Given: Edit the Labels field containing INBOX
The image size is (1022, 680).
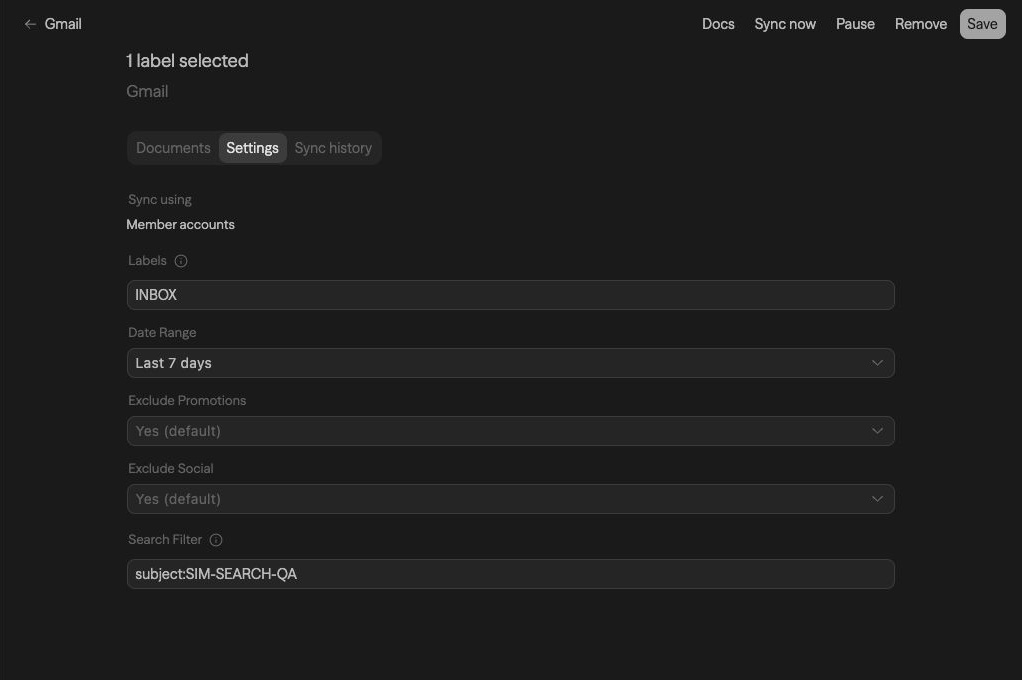Looking at the screenshot, I should [510, 295].
